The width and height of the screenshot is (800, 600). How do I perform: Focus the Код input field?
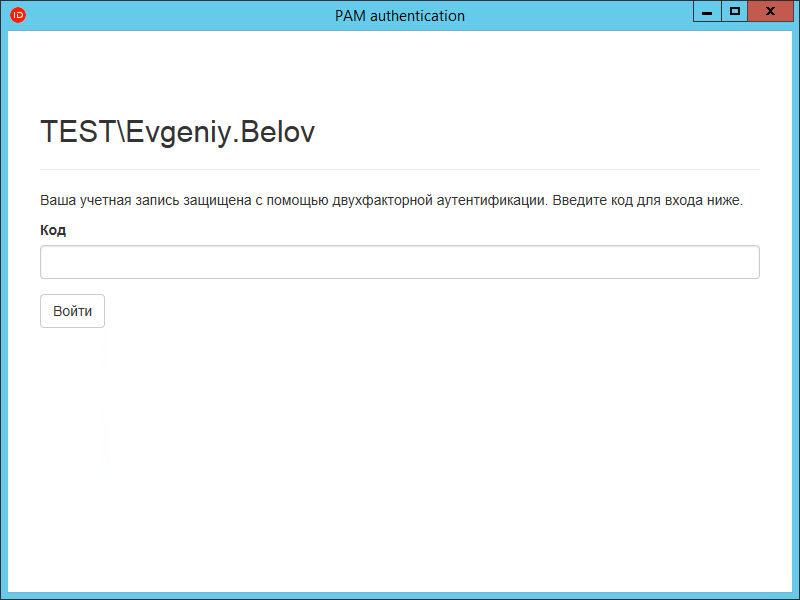400,262
